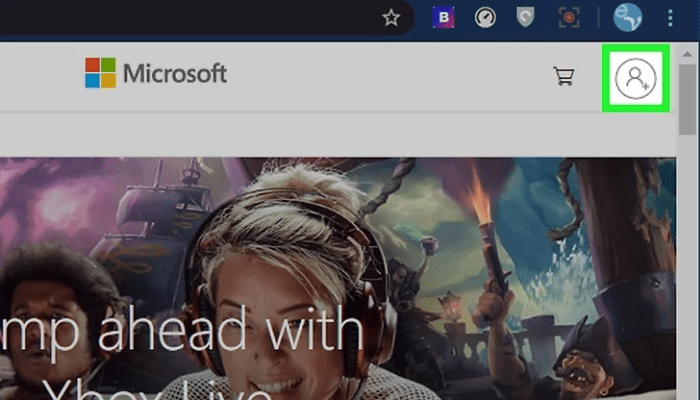The height and width of the screenshot is (400, 700).
Task: View the shopping cart
Action: coord(564,76)
